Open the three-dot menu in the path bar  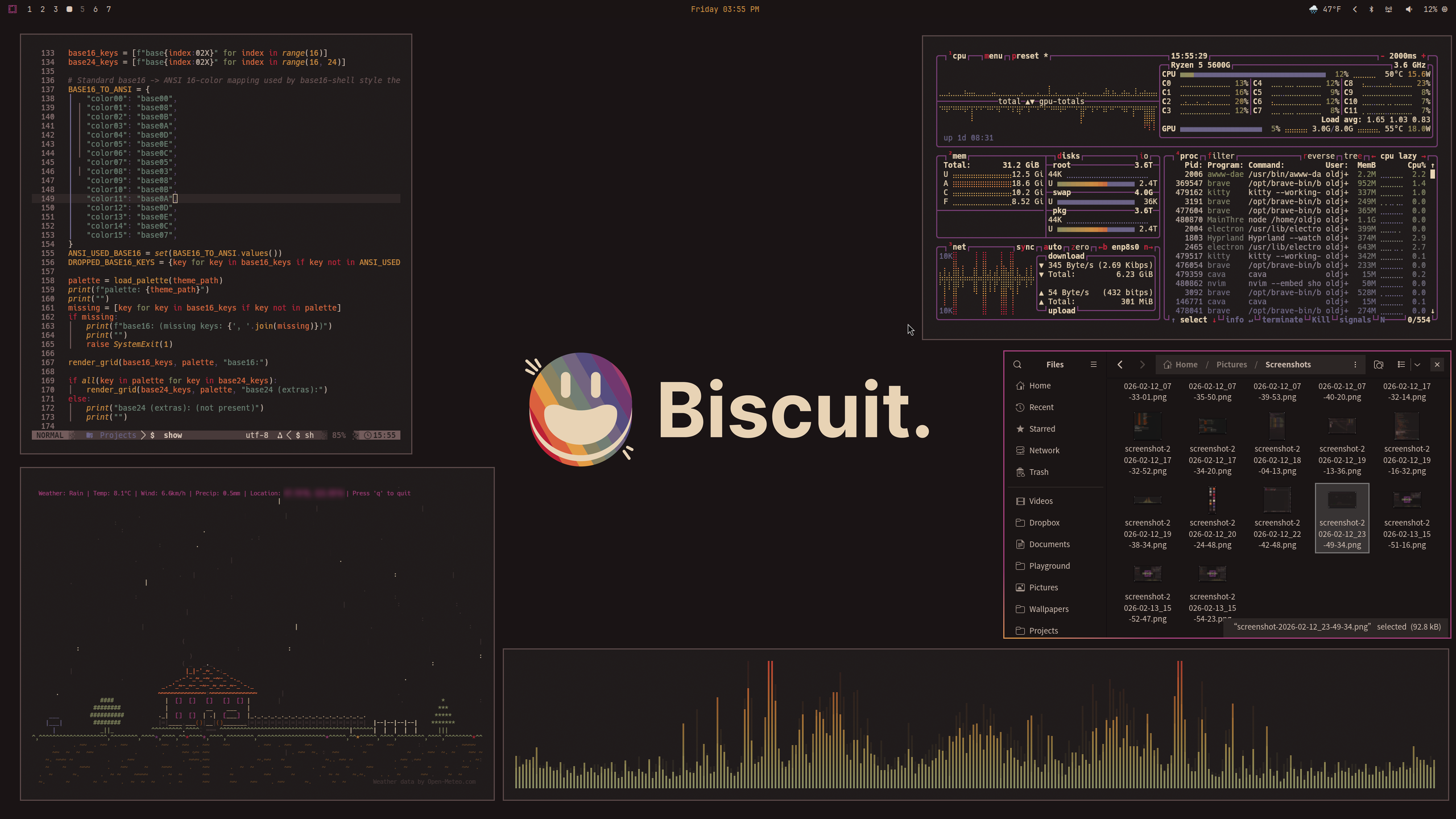[1355, 365]
